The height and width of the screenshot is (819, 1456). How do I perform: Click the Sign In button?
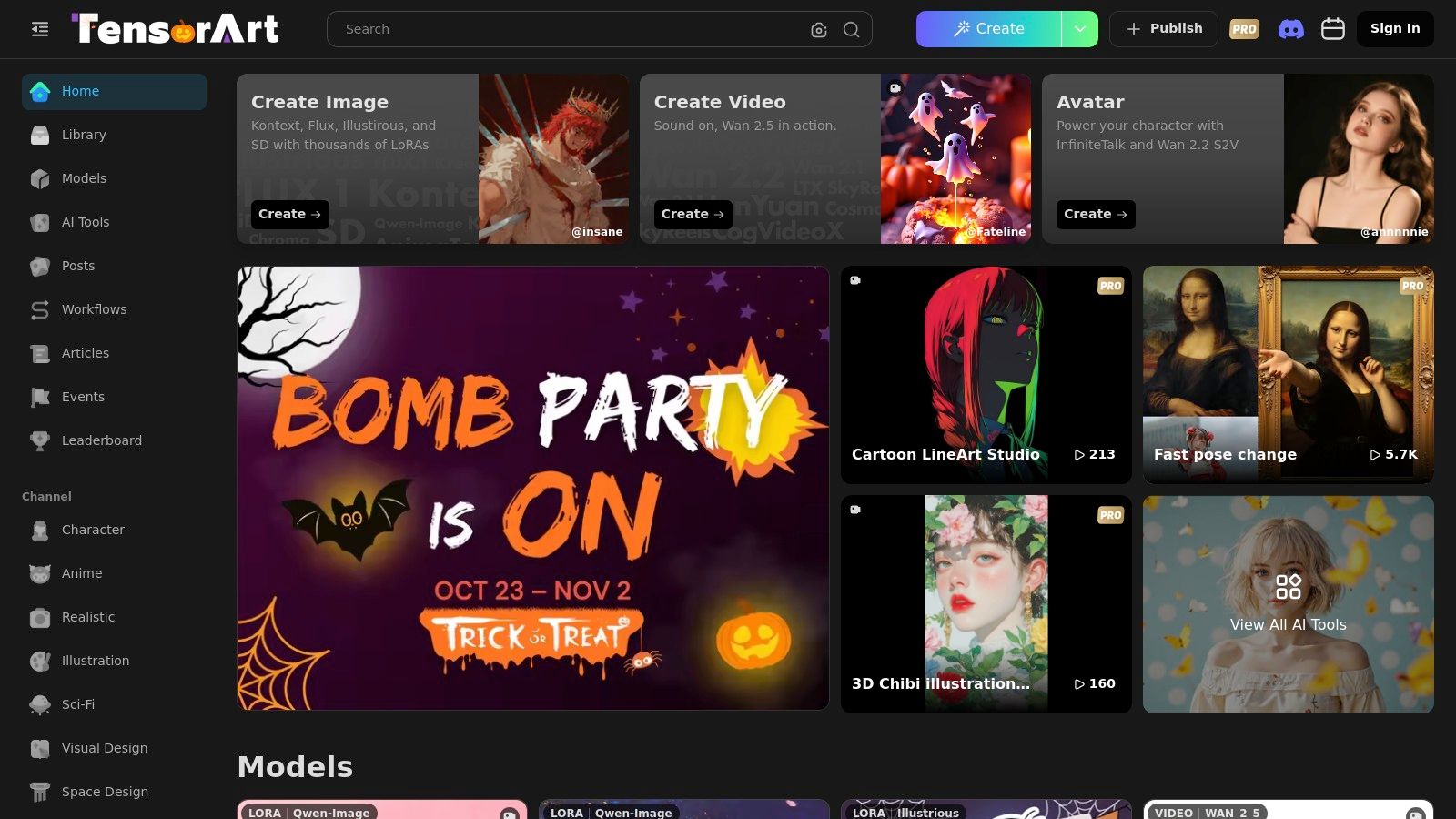pyautogui.click(x=1395, y=29)
